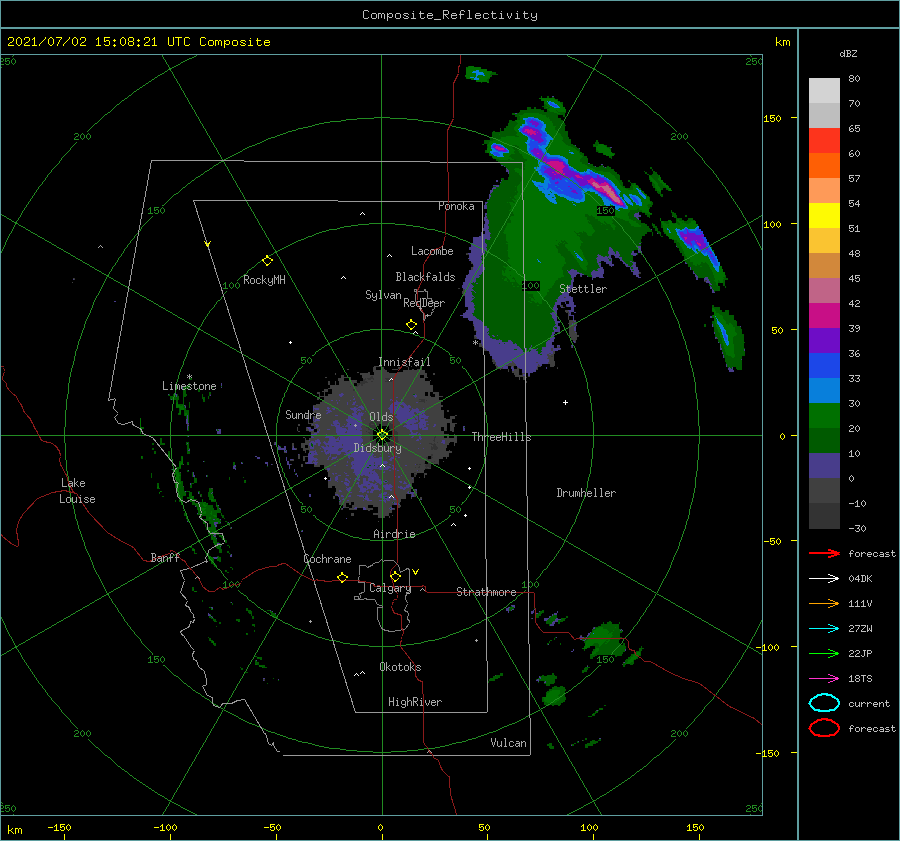The height and width of the screenshot is (841, 900).
Task: Click the Blackfalds town label
Action: [x=425, y=277]
